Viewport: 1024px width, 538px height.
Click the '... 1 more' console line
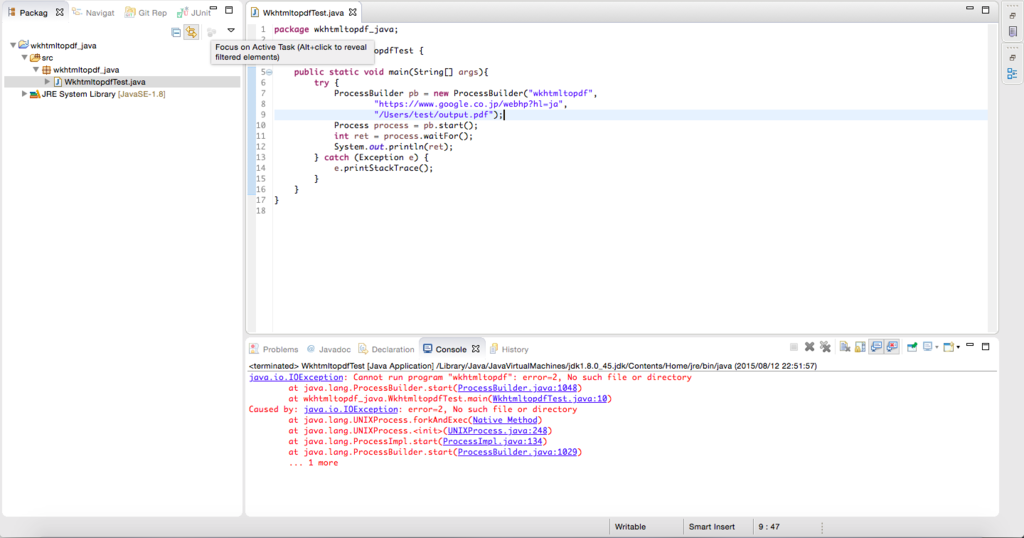click(x=313, y=463)
